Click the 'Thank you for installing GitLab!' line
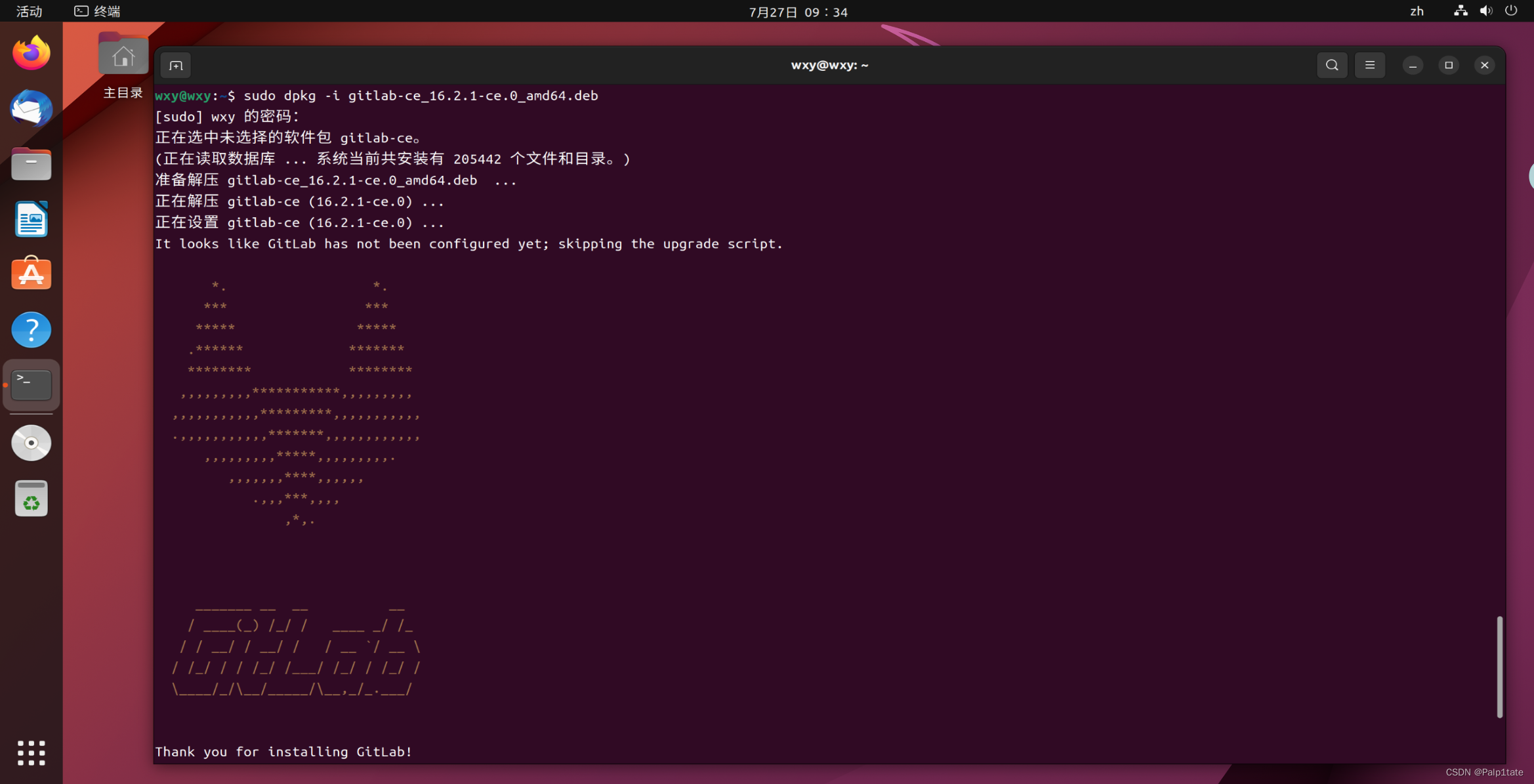The width and height of the screenshot is (1534, 784). point(283,752)
